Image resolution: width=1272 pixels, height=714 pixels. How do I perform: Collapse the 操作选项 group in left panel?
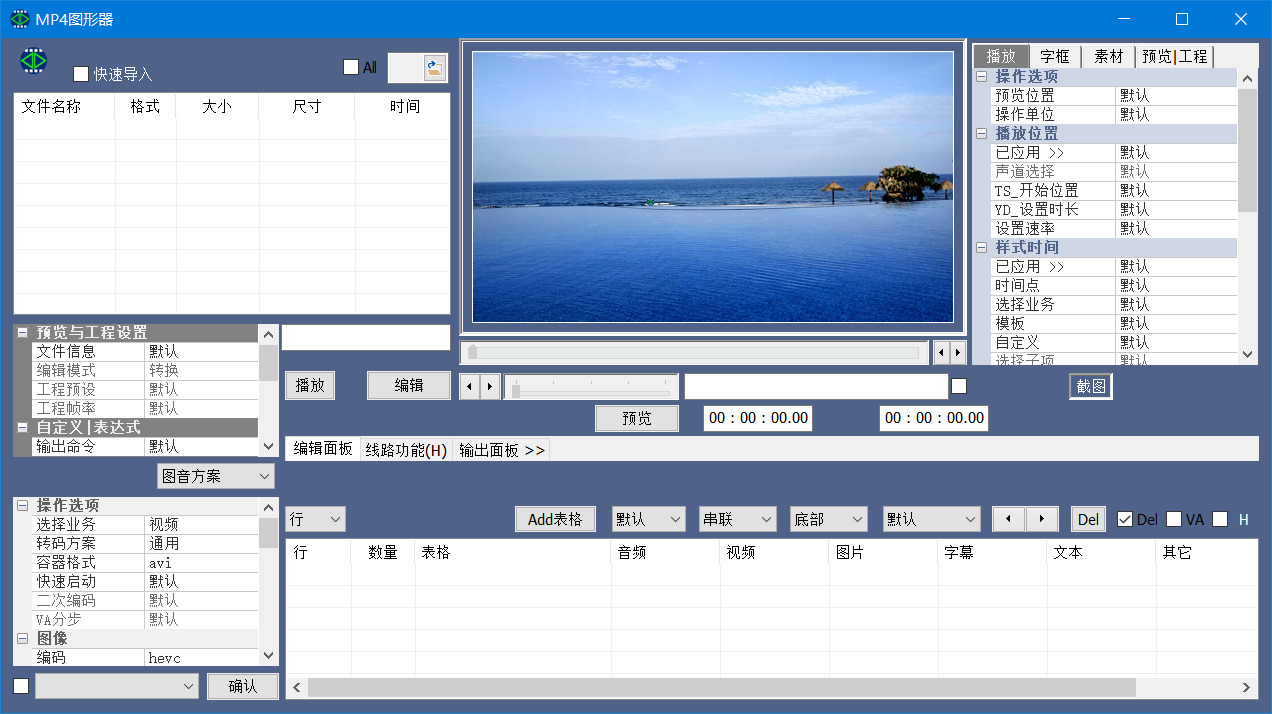22,506
